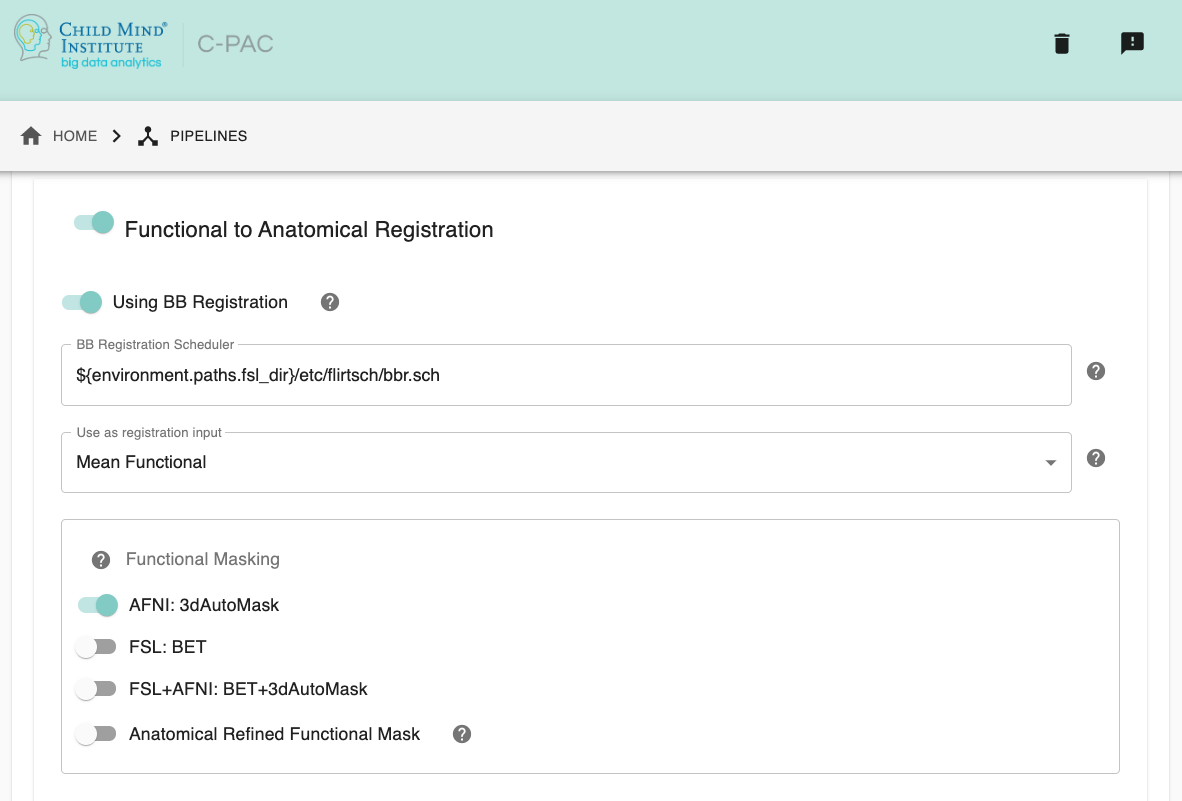Toggle Functional to Anatomical Registration switch
The height and width of the screenshot is (801, 1182).
[x=94, y=223]
